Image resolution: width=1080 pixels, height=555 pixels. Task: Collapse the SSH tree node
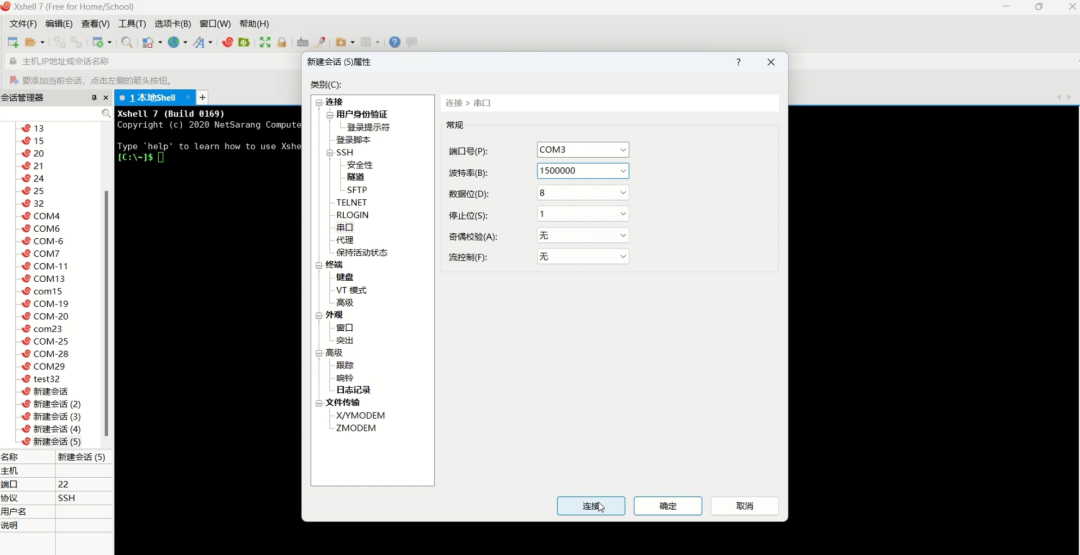coord(330,152)
